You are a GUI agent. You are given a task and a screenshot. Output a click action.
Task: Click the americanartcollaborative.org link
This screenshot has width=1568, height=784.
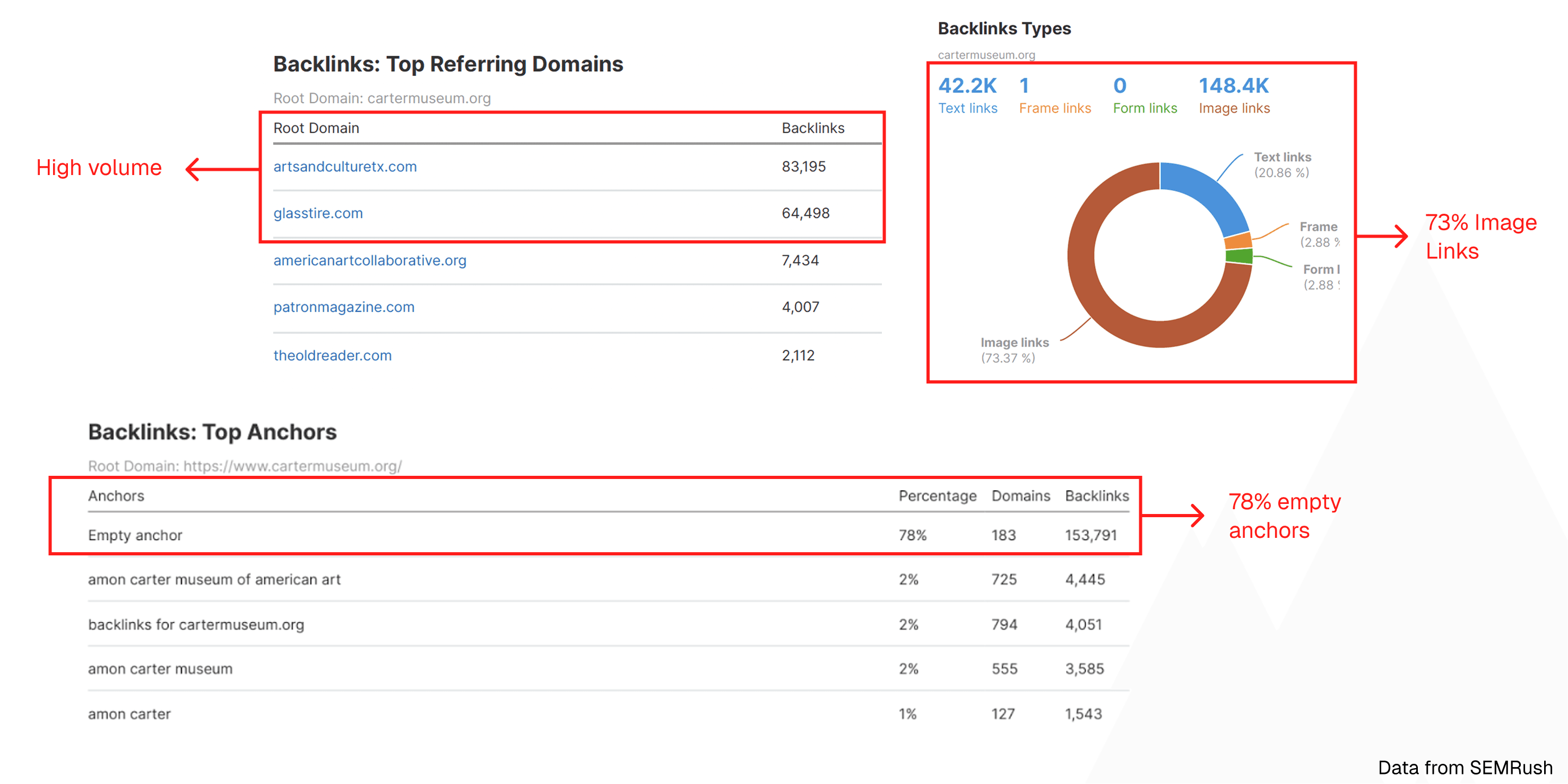[369, 260]
